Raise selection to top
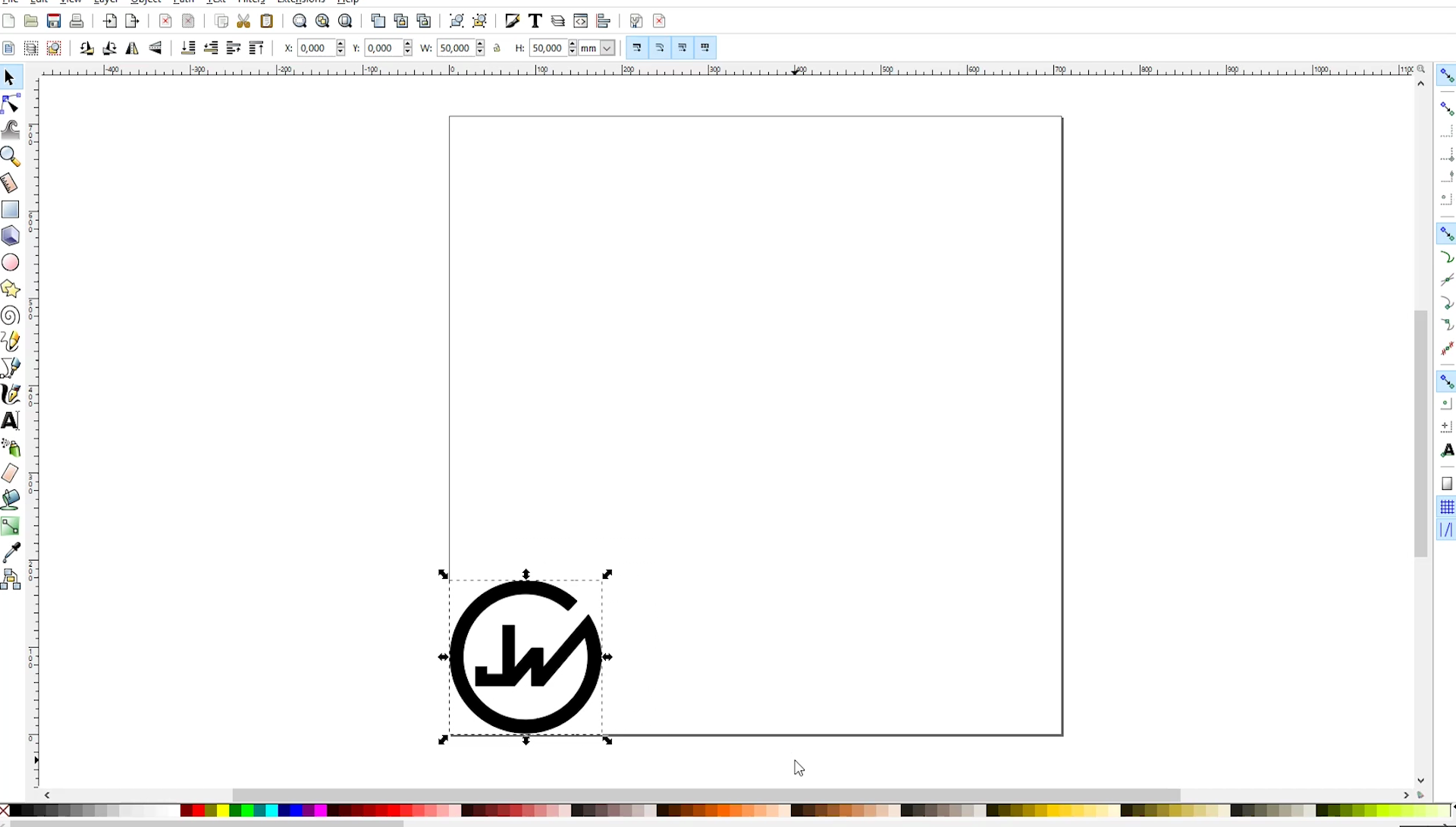The image size is (1456, 827). coord(257,49)
